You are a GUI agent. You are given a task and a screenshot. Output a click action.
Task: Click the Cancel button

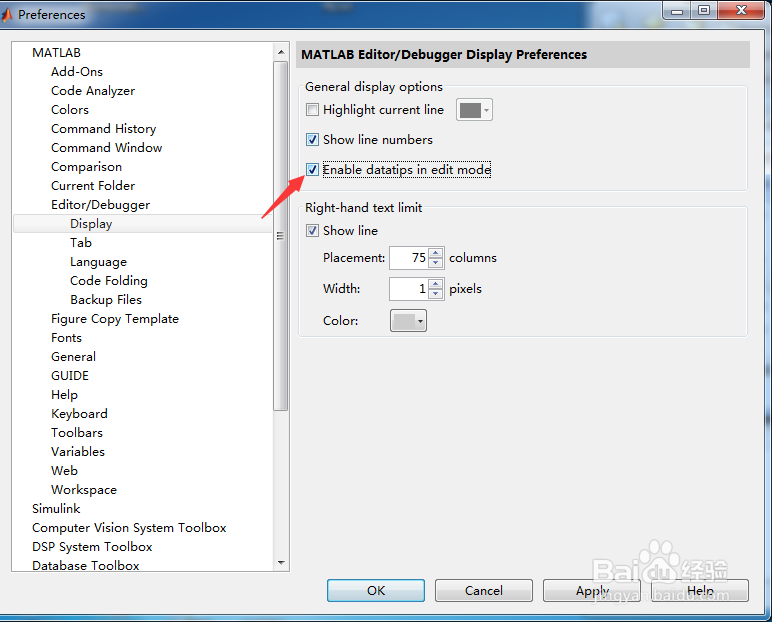click(x=483, y=590)
